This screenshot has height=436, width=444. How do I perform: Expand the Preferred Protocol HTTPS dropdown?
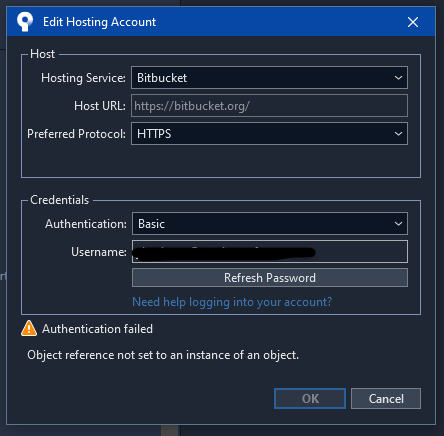tap(269, 134)
